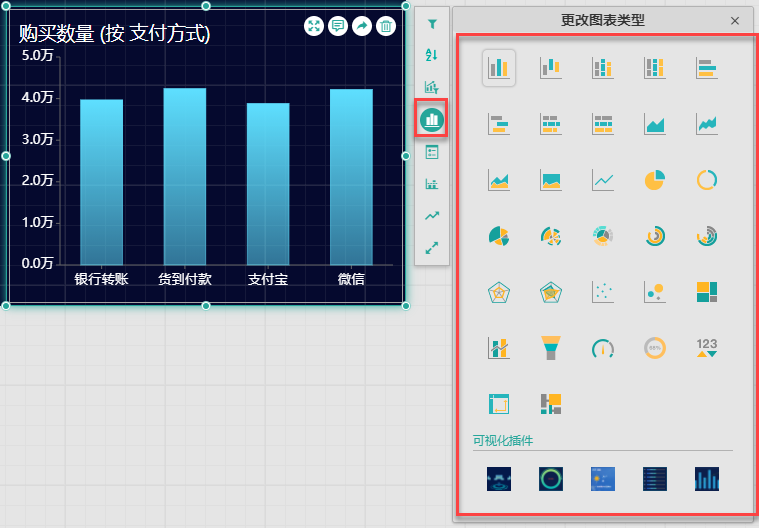Select the jagged area chart type

point(707,124)
